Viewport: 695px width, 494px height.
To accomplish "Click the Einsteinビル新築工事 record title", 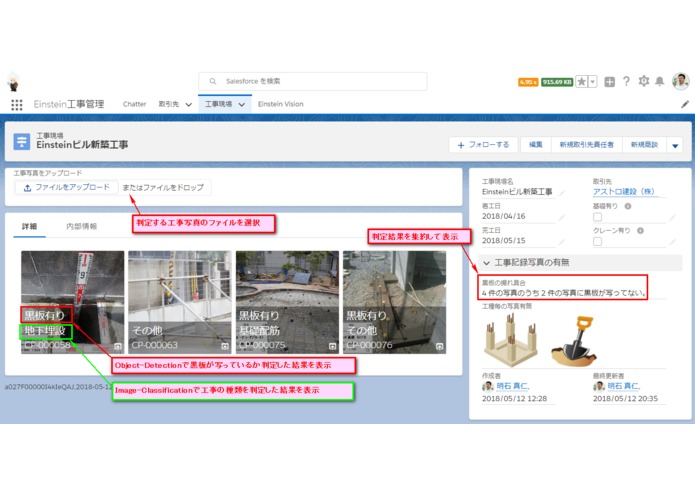I will coord(82,145).
